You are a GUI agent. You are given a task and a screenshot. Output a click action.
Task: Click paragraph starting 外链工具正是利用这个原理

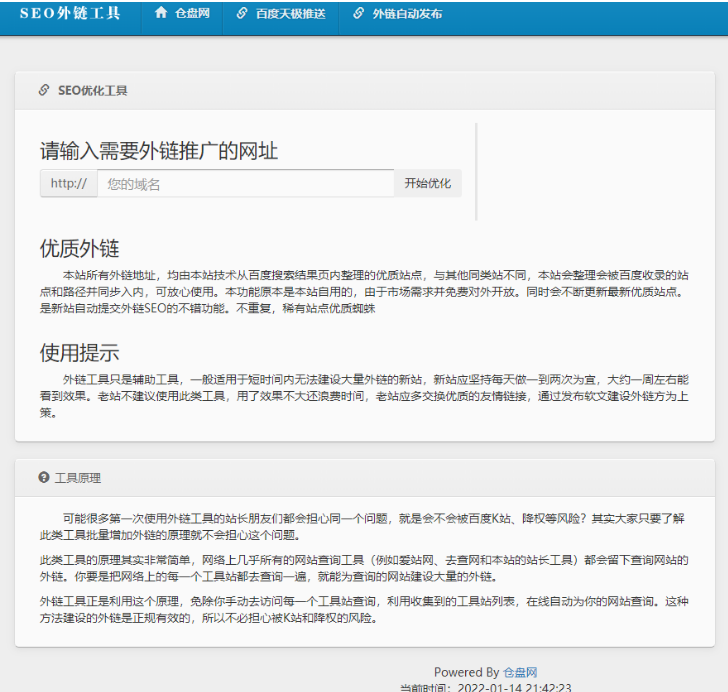click(364, 610)
